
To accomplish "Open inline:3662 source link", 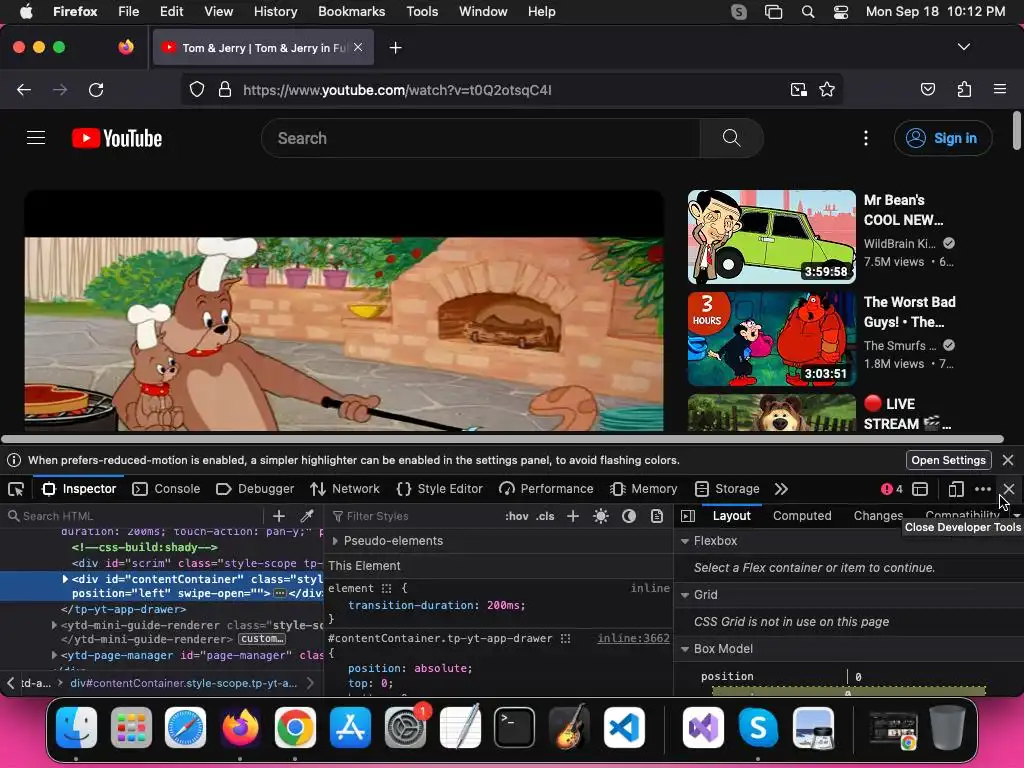I will (x=633, y=639).
